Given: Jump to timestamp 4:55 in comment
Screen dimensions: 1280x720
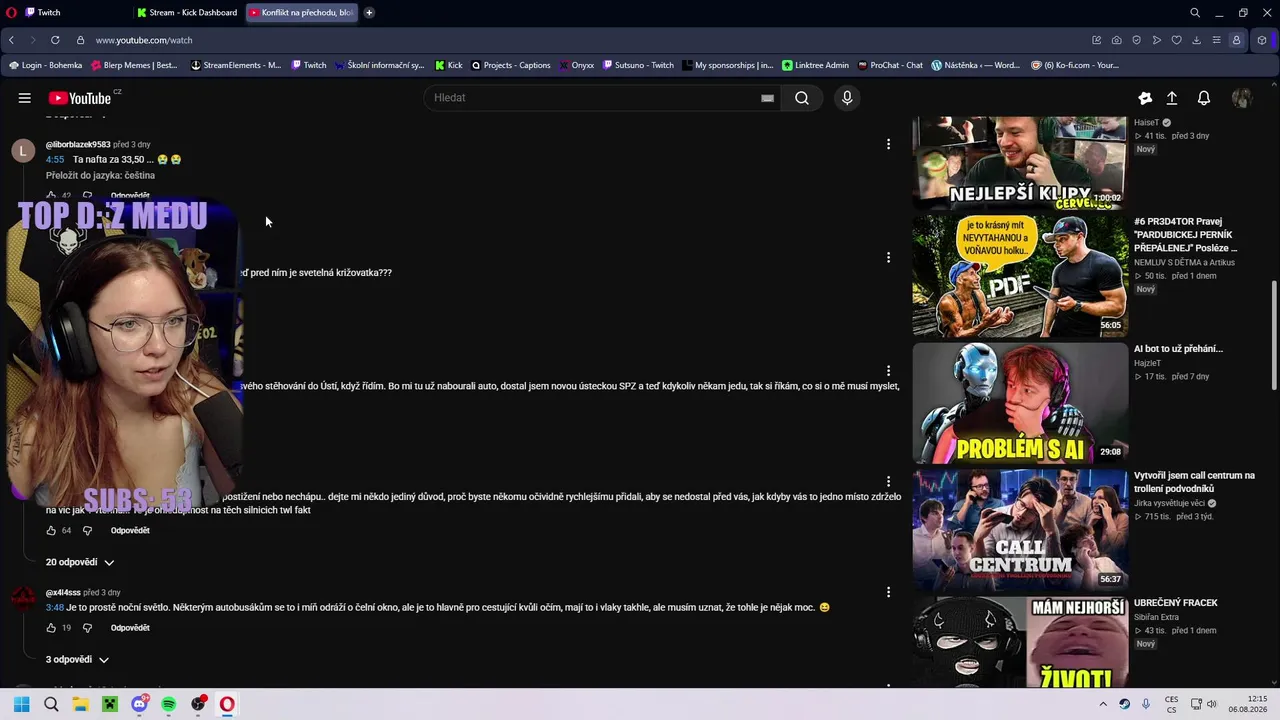Looking at the screenshot, I should (x=55, y=159).
